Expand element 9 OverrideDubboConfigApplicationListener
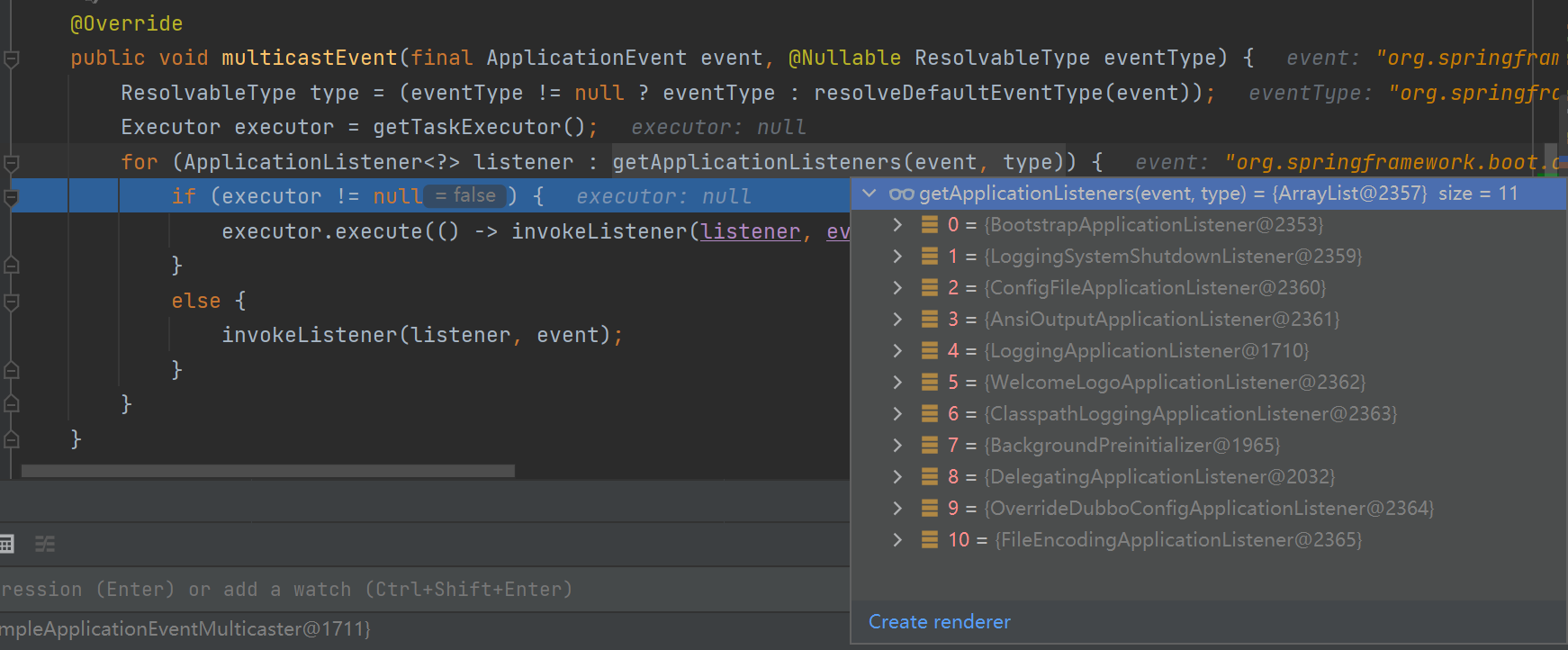The width and height of the screenshot is (1568, 650). click(897, 509)
